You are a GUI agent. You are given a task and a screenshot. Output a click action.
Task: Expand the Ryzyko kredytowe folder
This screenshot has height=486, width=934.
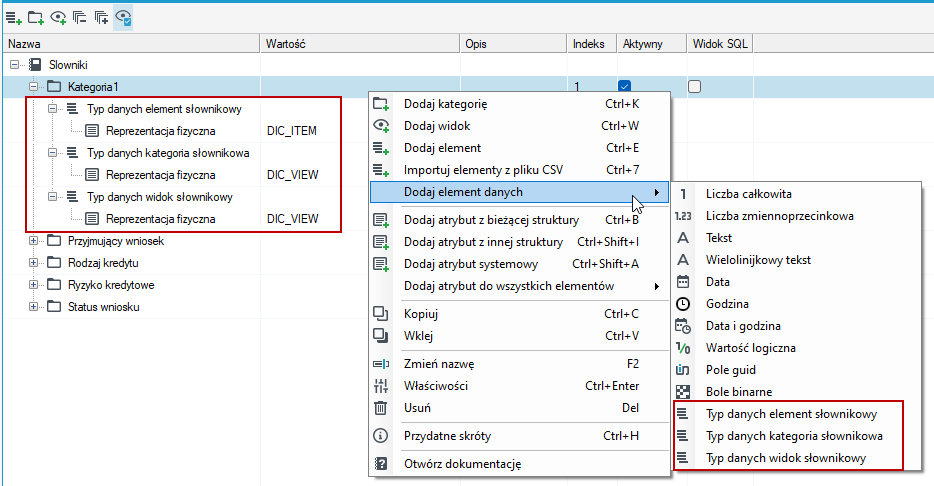33,285
